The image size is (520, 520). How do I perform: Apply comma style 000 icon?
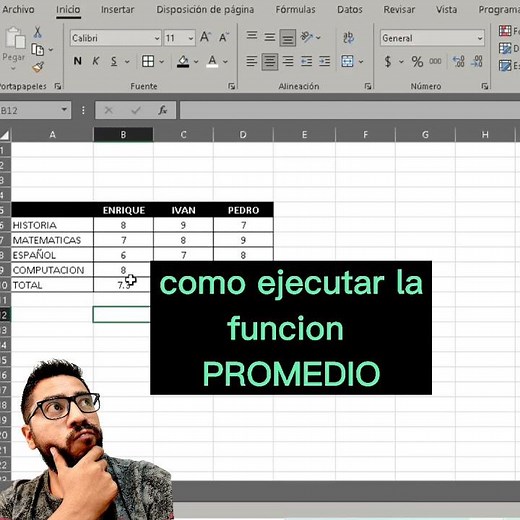click(x=435, y=61)
